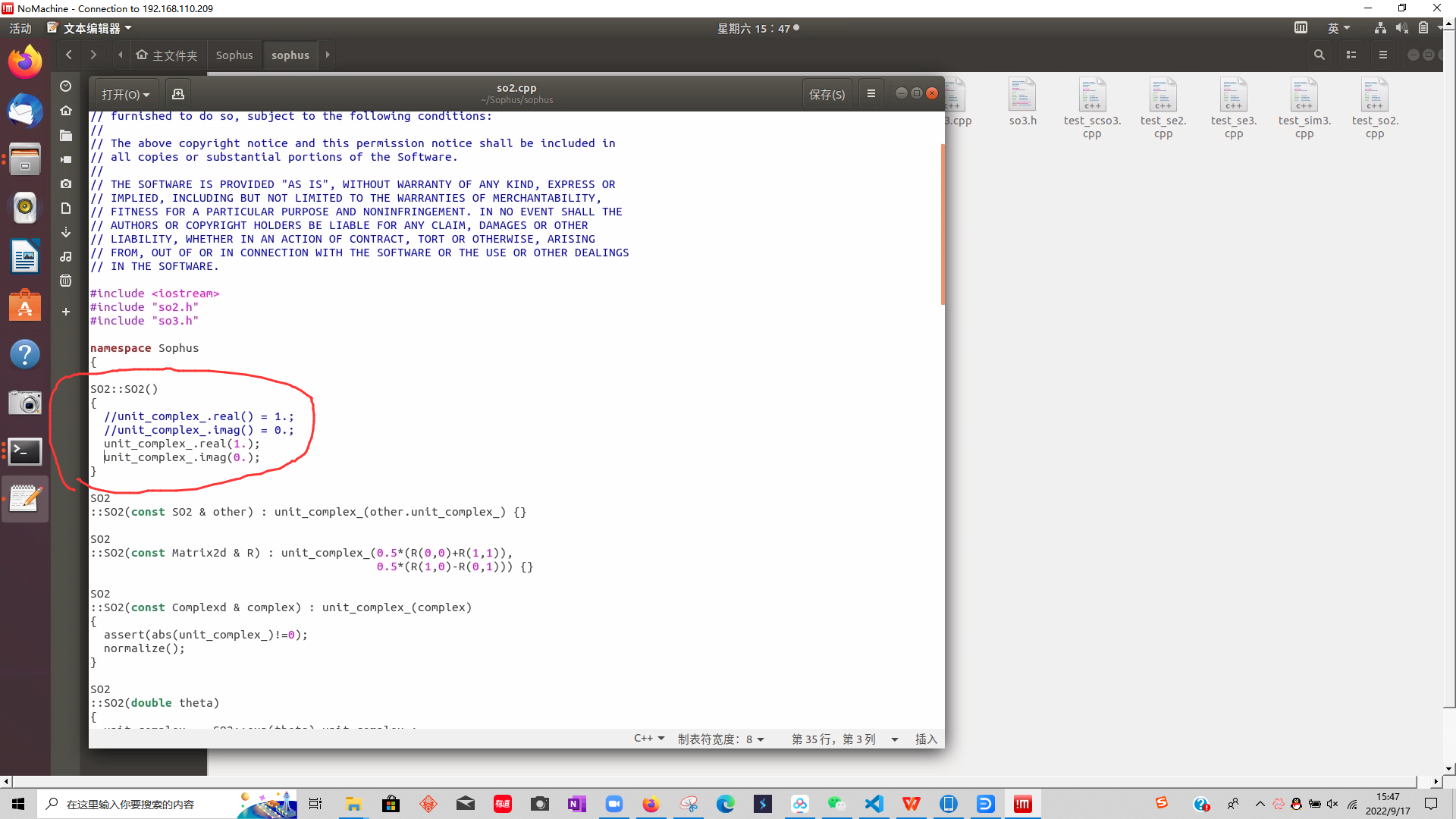Click the new document icon beside Open
The width and height of the screenshot is (1456, 819).
(x=178, y=94)
